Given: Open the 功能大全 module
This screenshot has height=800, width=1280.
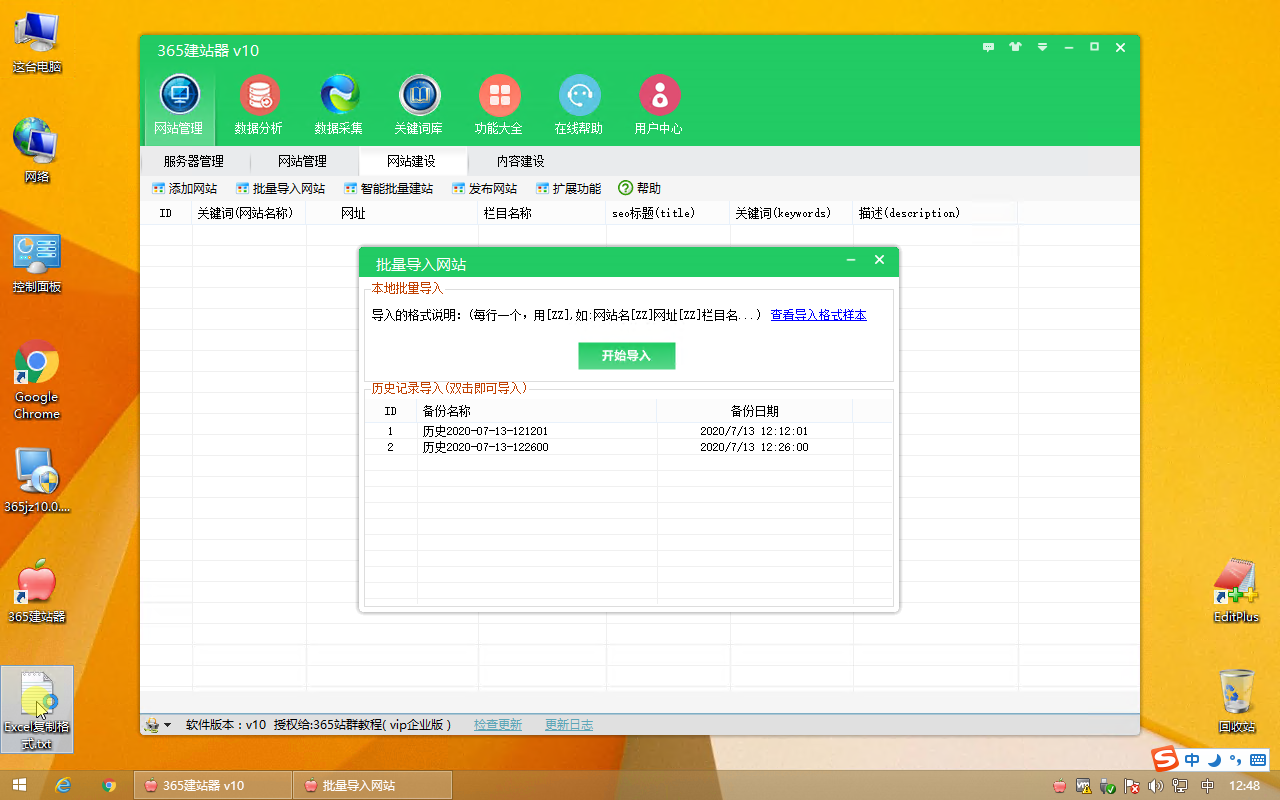Looking at the screenshot, I should tap(499, 105).
